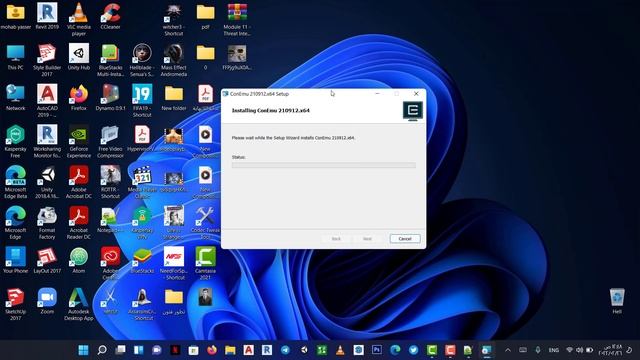Screen dimensions: 640x360
Task: Close the ConEmu Setup window
Action: point(416,93)
